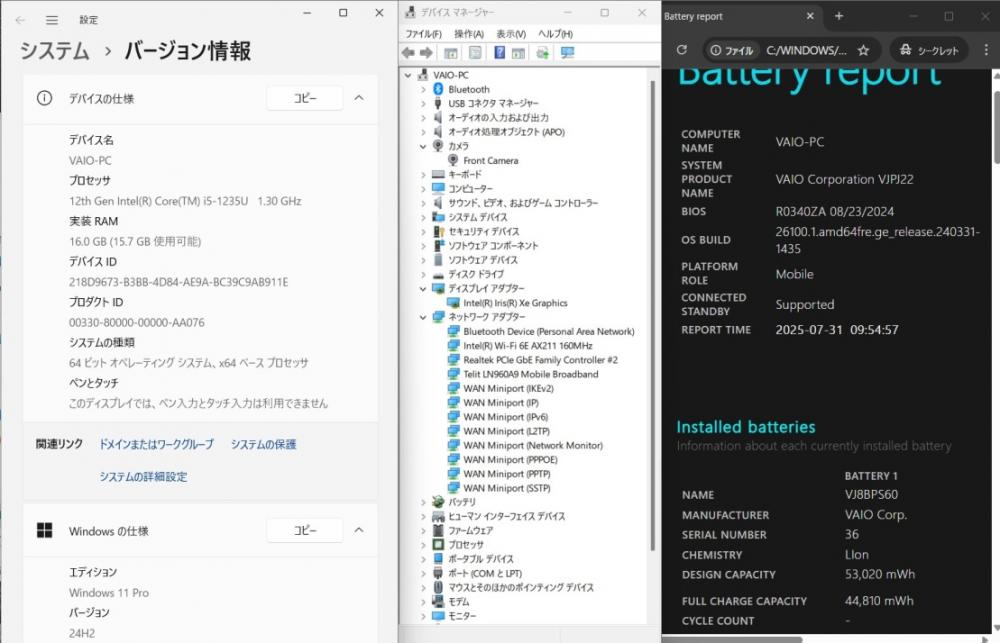Viewport: 1000px width, 643px height.
Task: Close the Battery report tab
Action: click(x=810, y=16)
